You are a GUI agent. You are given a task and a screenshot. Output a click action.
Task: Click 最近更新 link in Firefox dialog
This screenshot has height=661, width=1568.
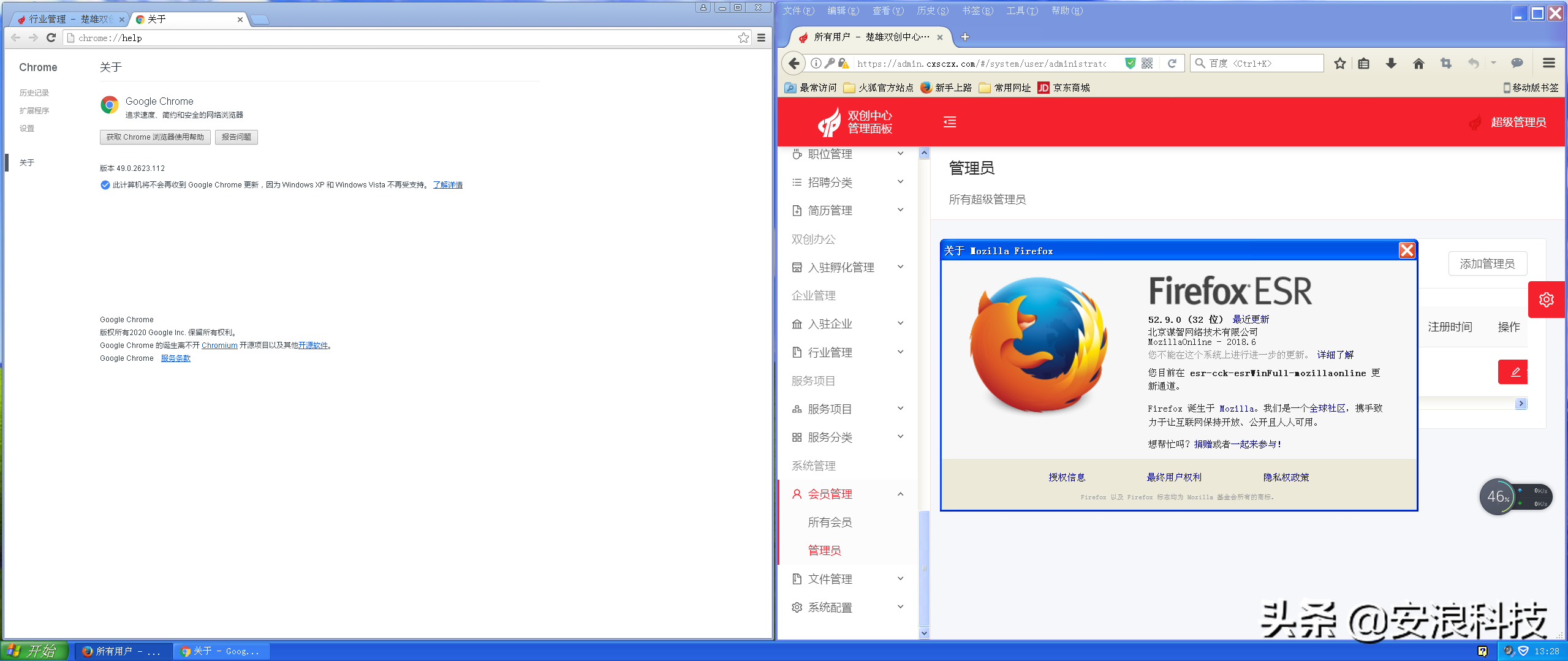tap(1251, 320)
